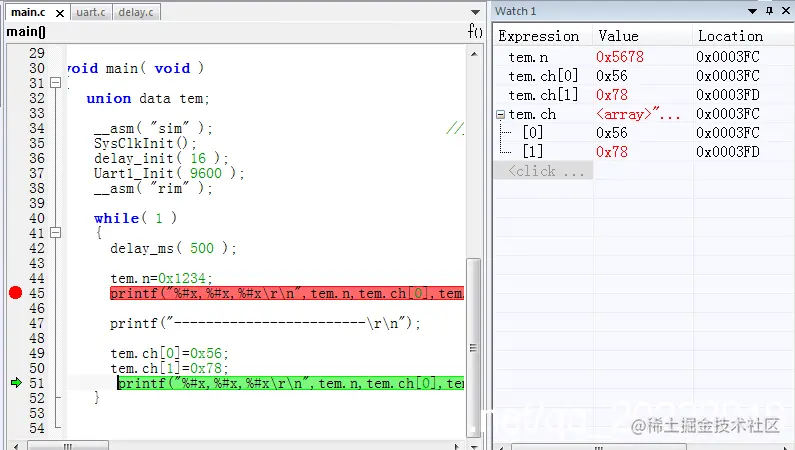Viewport: 795px width, 450px height.
Task: Close the main.c tab
Action: pos(60,13)
